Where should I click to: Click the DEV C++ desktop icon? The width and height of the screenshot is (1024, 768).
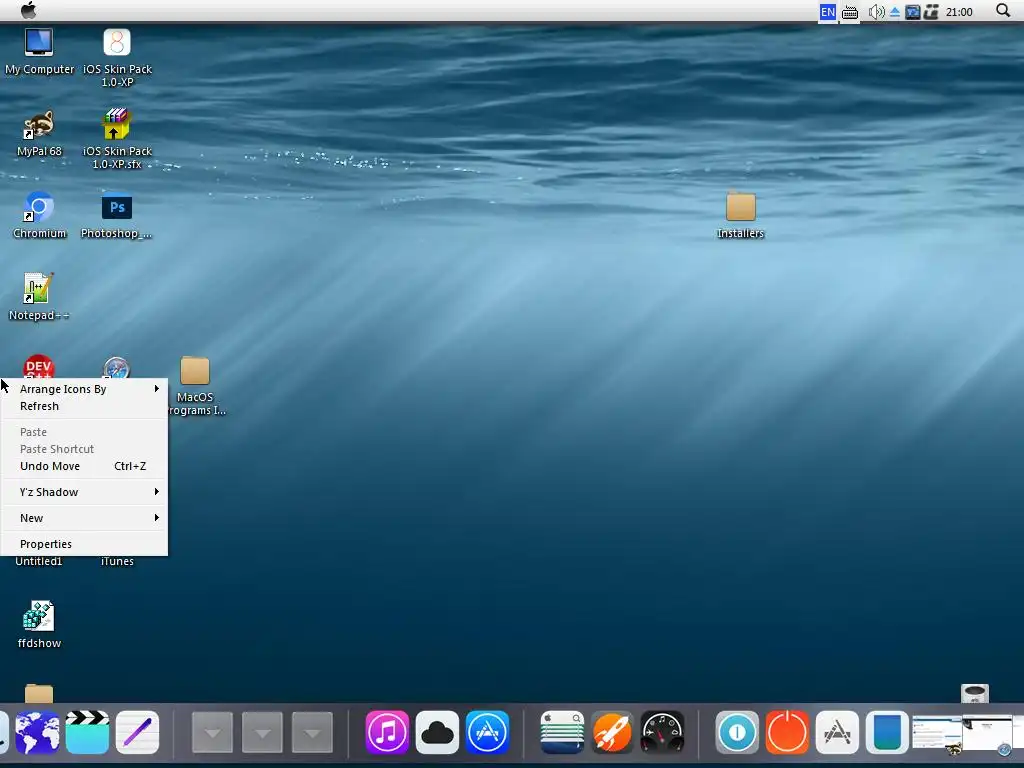click(x=39, y=367)
